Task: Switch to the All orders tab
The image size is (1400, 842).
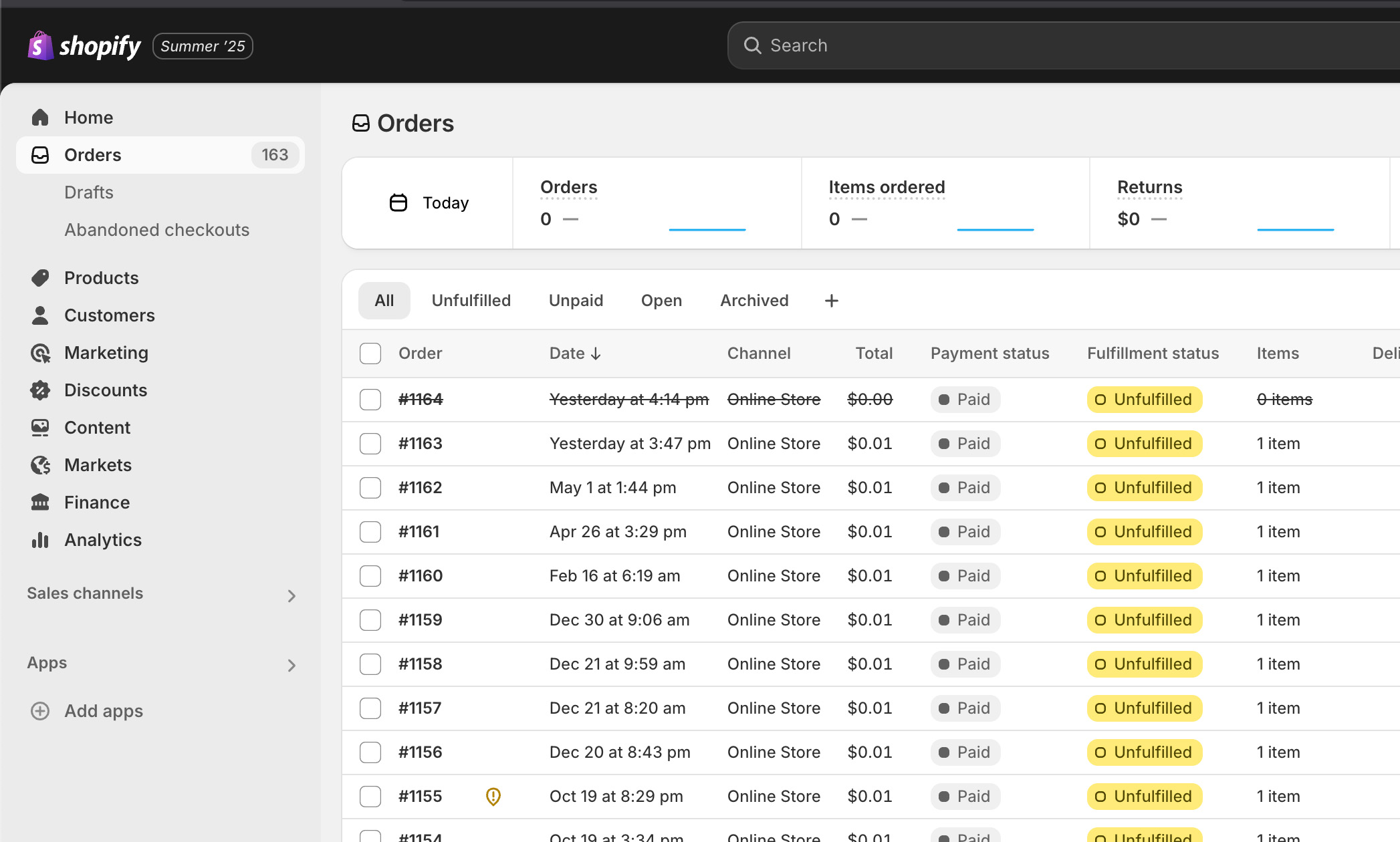Action: [x=384, y=301]
